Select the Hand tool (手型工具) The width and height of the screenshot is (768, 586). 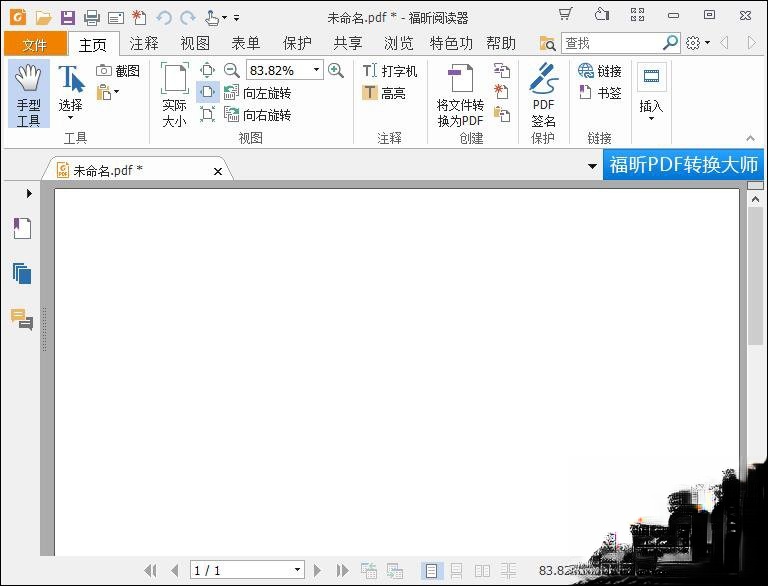coord(28,94)
